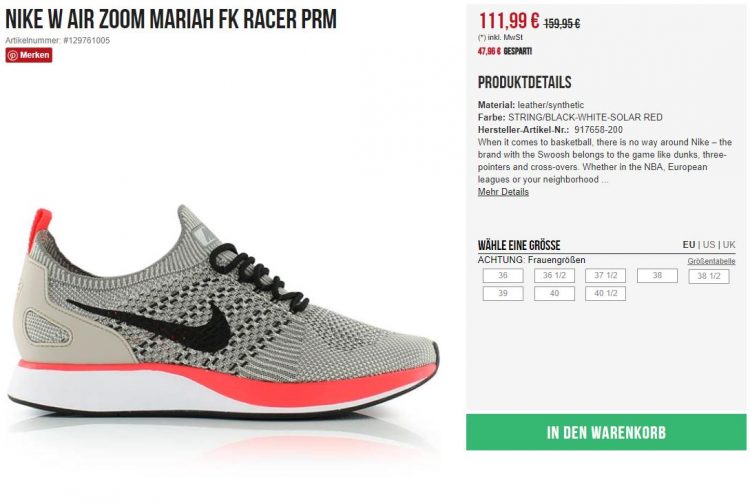Screen dimensions: 750x502
Task: Switch size system to US
Action: point(709,245)
